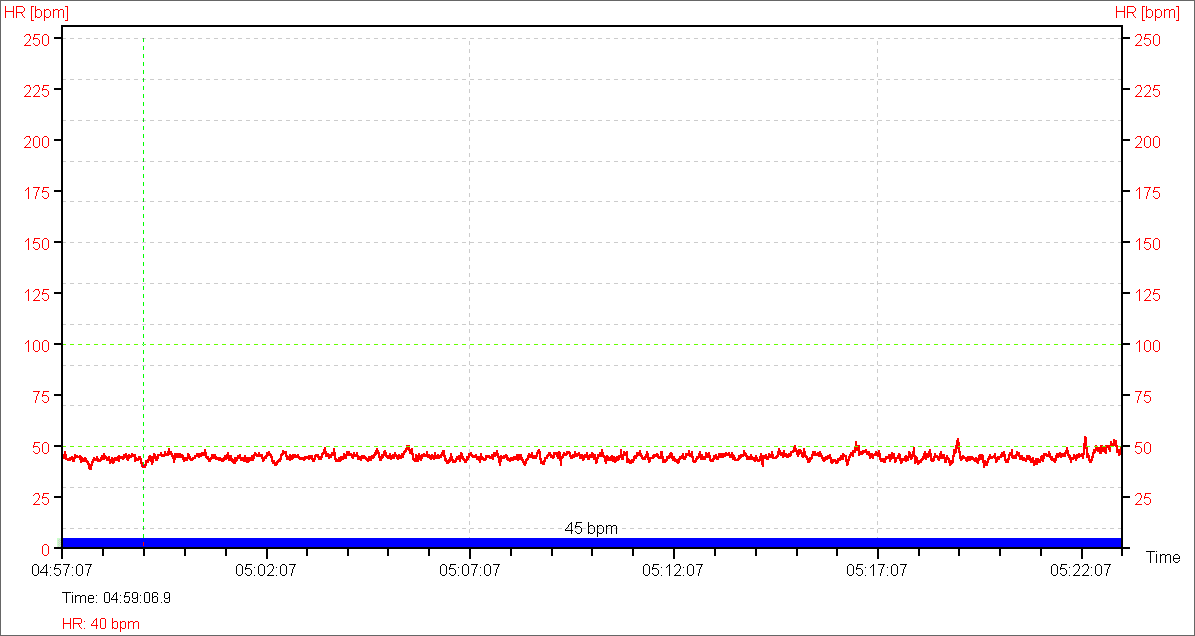Viewport: 1195px width, 636px height.
Task: Pick the 175 label on left HR axis
Action: (x=37, y=193)
